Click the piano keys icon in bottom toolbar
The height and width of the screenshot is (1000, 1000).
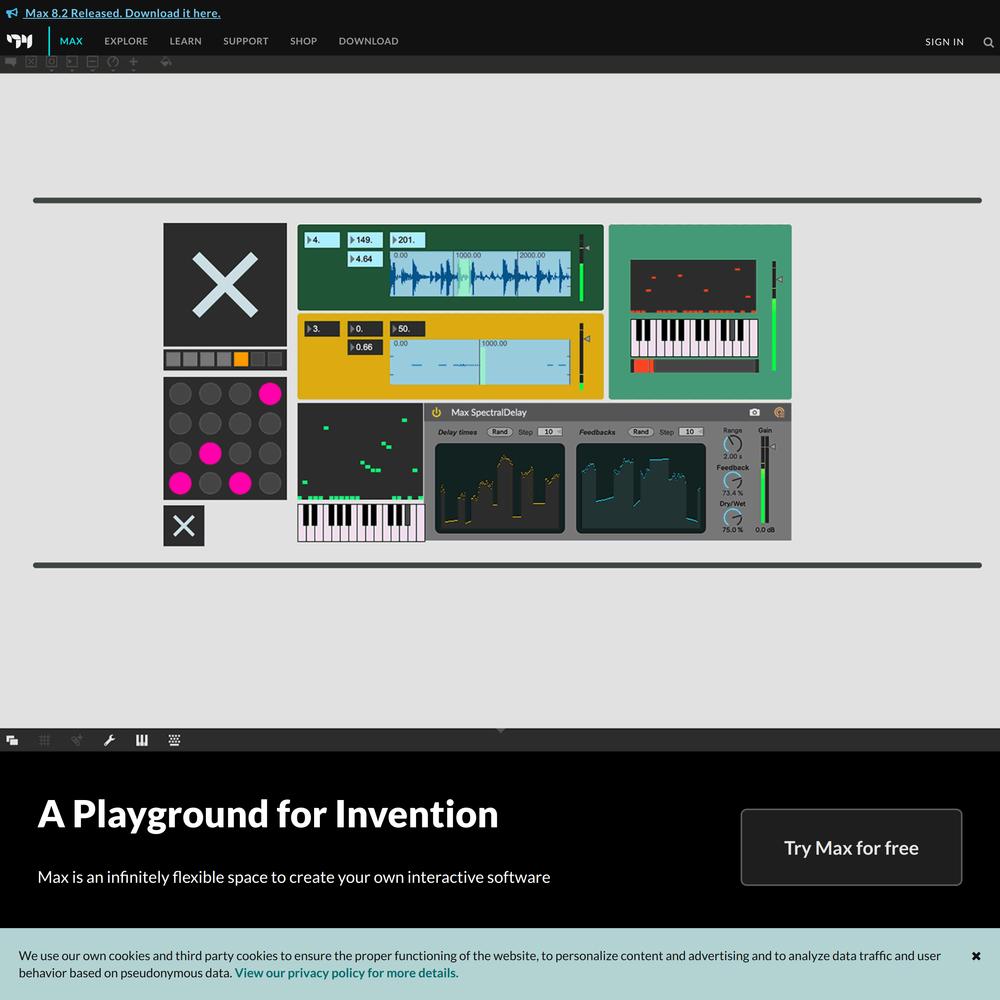point(142,740)
